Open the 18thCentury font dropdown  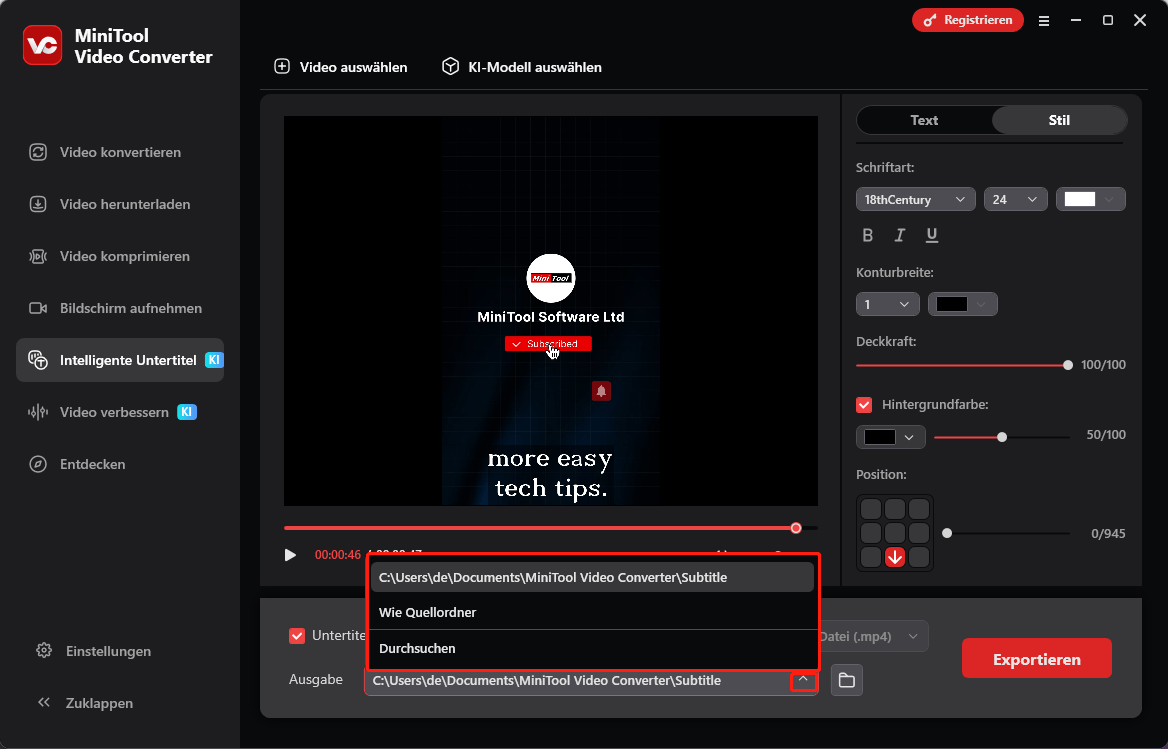coord(915,200)
